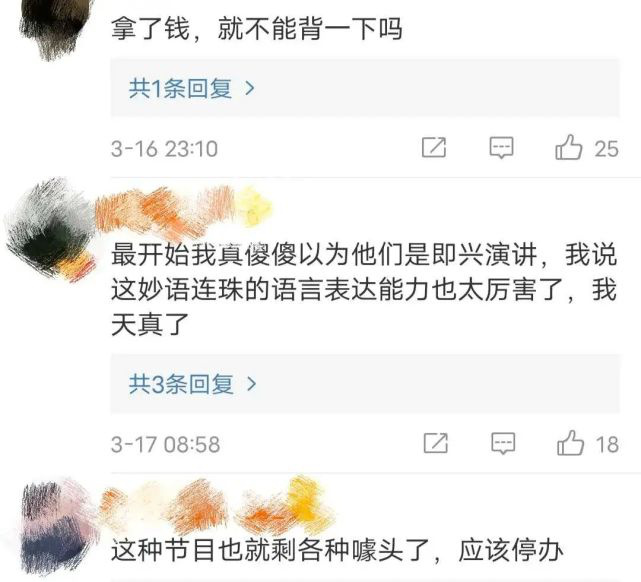This screenshot has height=582, width=641.
Task: Select the comment text 拿了钱，就不能背一下吗
Action: point(257,29)
